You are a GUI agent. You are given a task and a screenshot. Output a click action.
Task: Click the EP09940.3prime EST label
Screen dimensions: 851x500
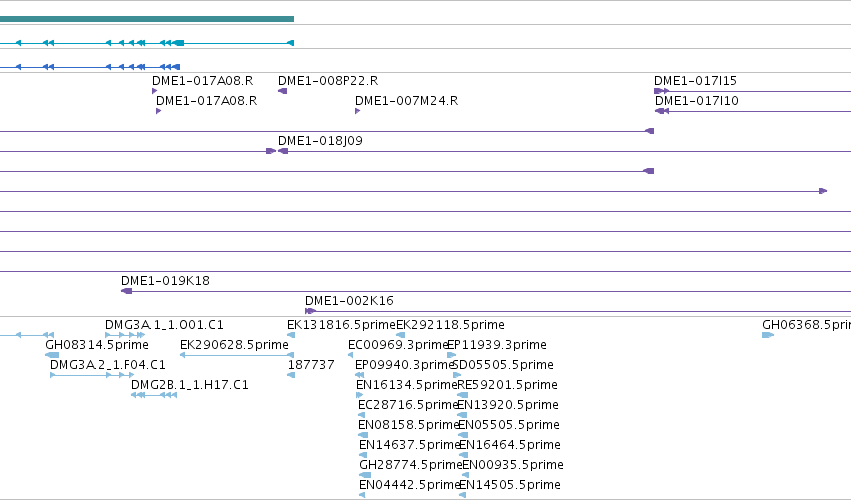coord(404,365)
